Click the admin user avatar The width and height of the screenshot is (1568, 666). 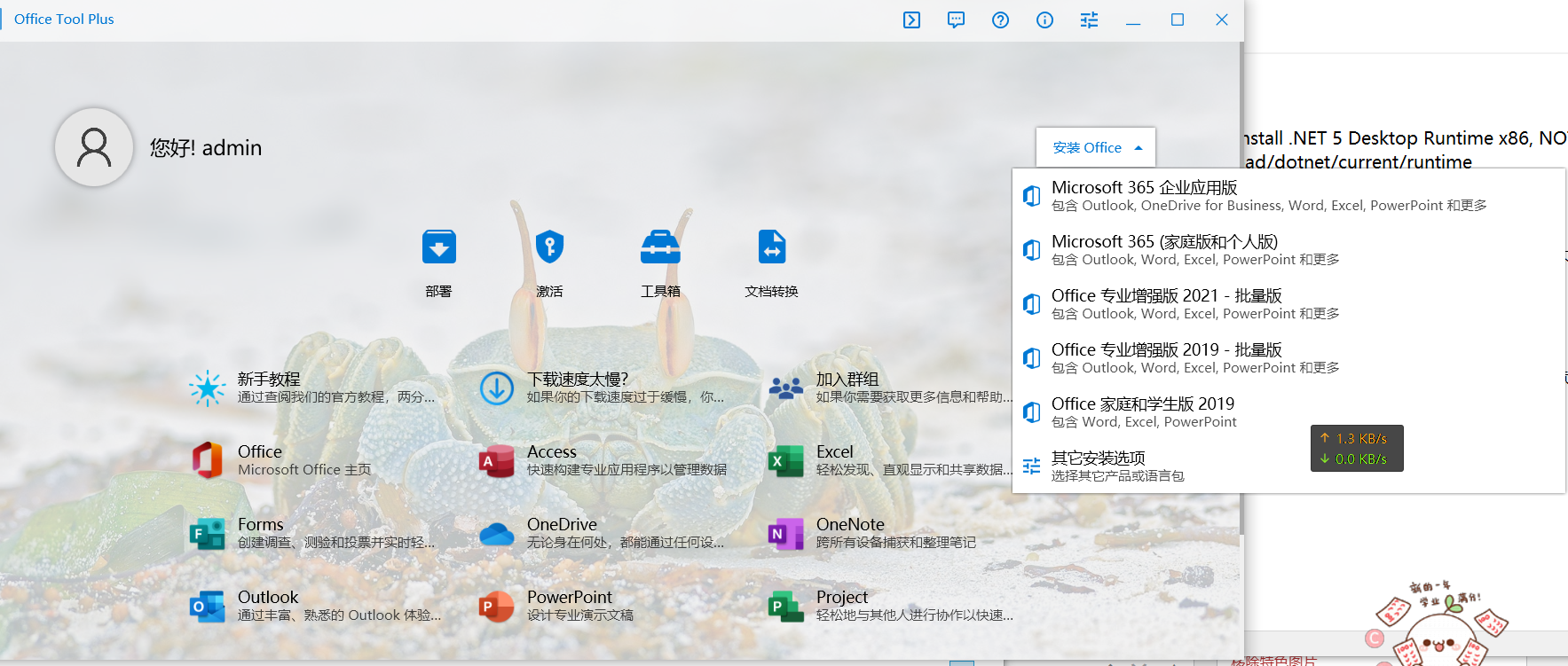94,147
